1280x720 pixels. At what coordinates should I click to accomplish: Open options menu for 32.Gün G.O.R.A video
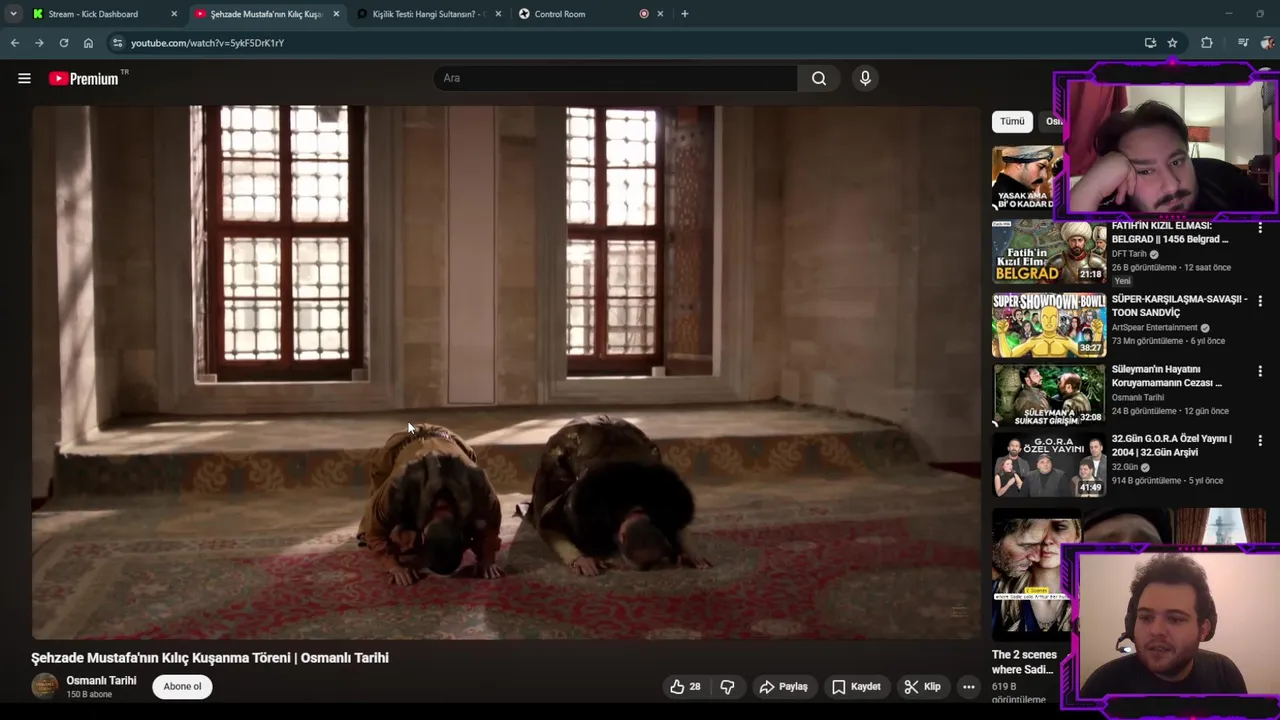[1260, 441]
